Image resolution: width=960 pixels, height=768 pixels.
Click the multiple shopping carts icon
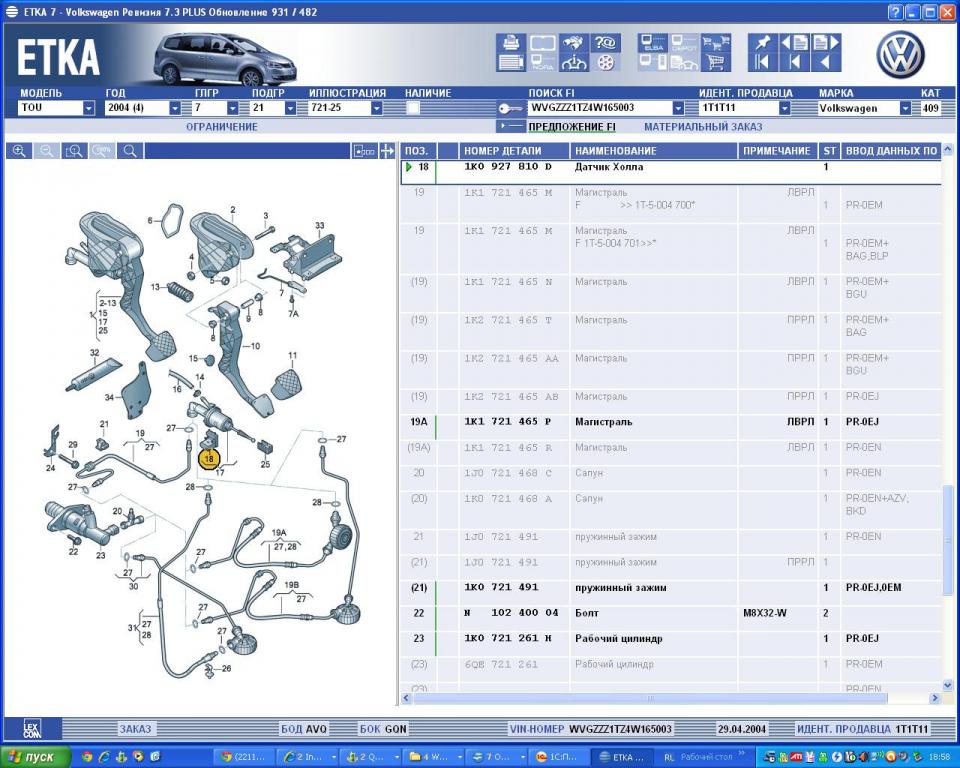(x=716, y=42)
